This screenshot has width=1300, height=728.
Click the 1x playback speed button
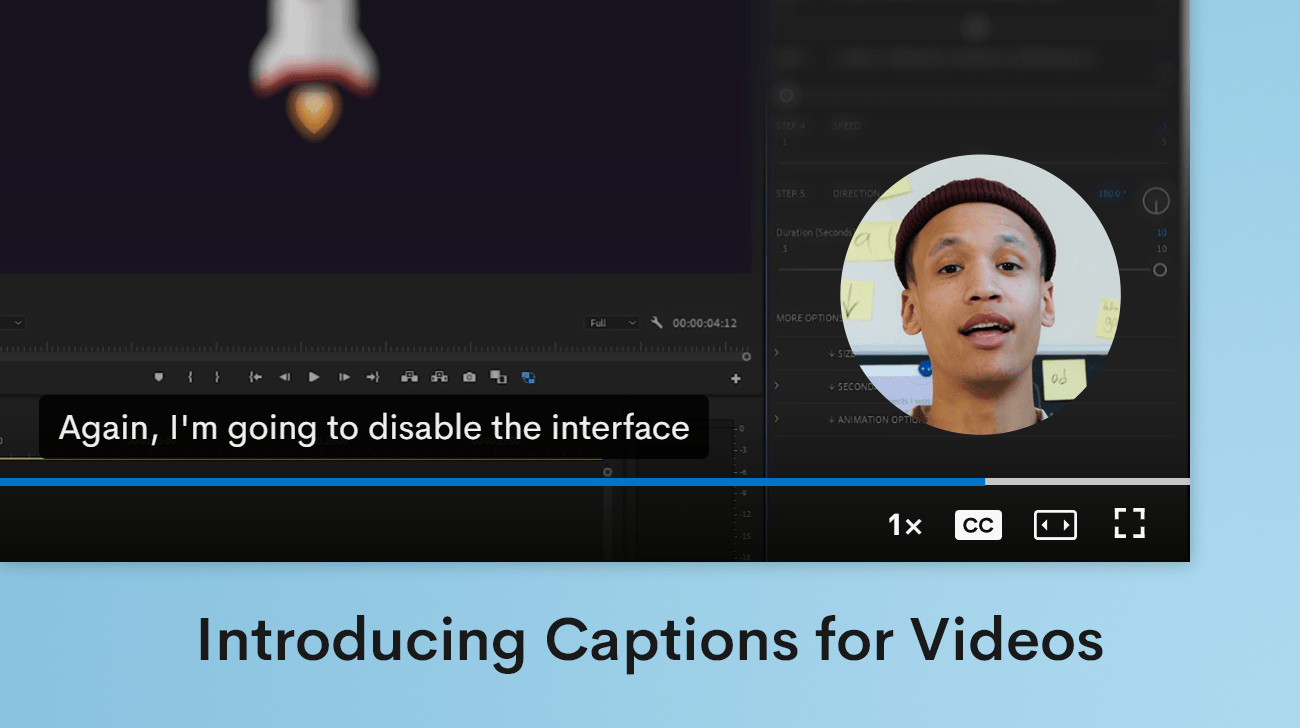903,524
